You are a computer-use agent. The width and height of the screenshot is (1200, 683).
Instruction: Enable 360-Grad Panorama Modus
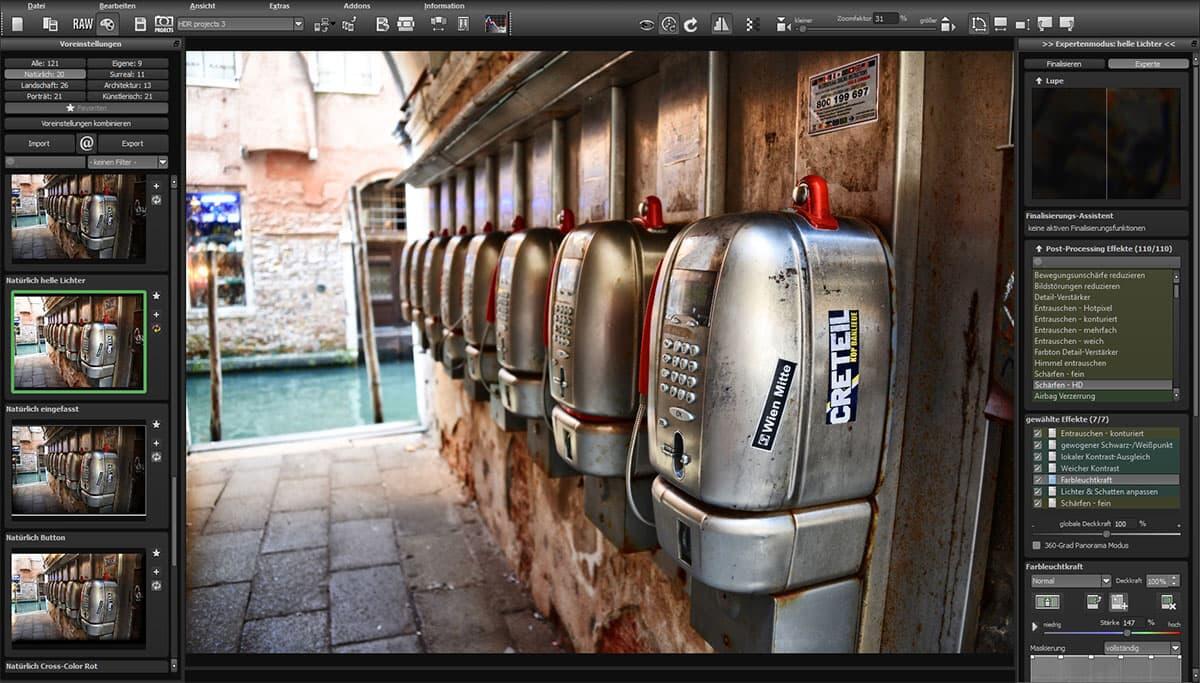pyautogui.click(x=1036, y=546)
